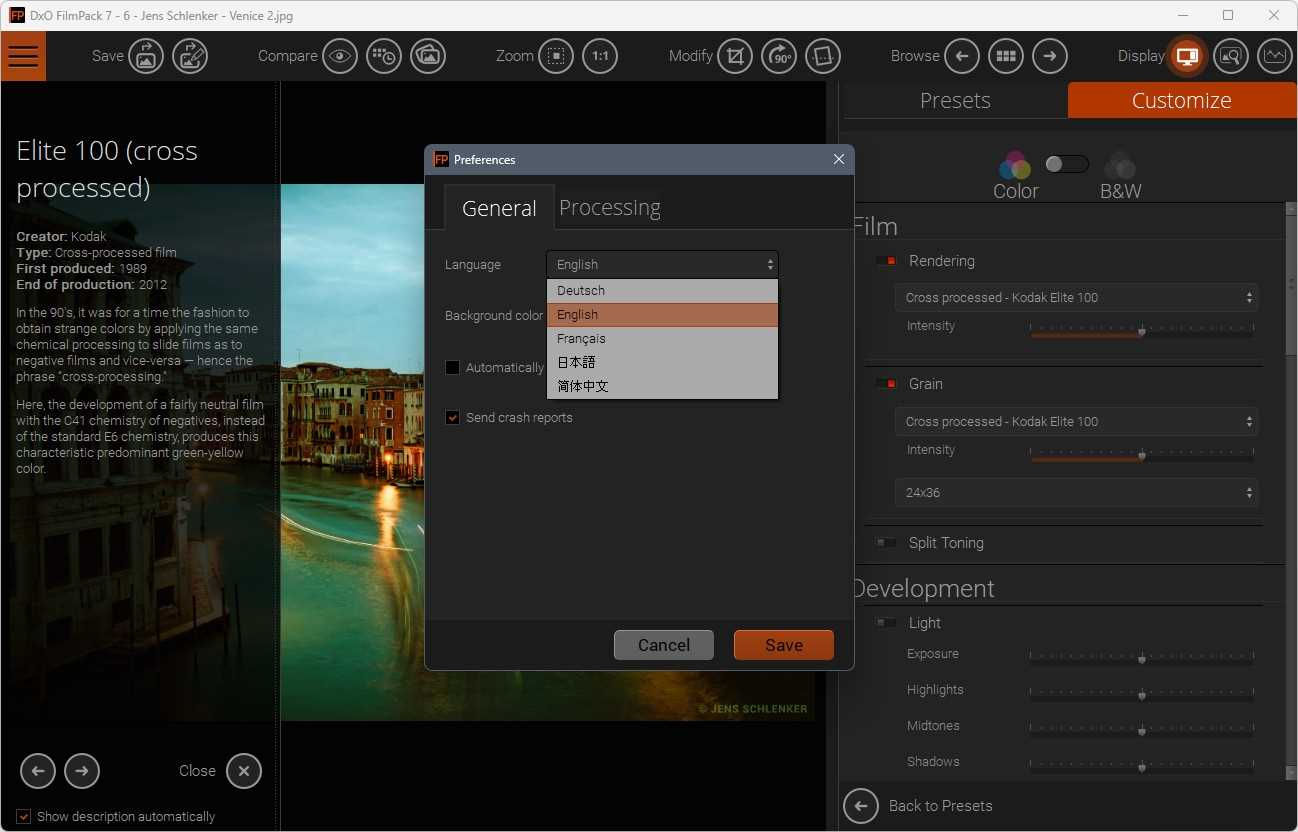Switch to the Processing tab
This screenshot has width=1298, height=832.
[x=610, y=208]
